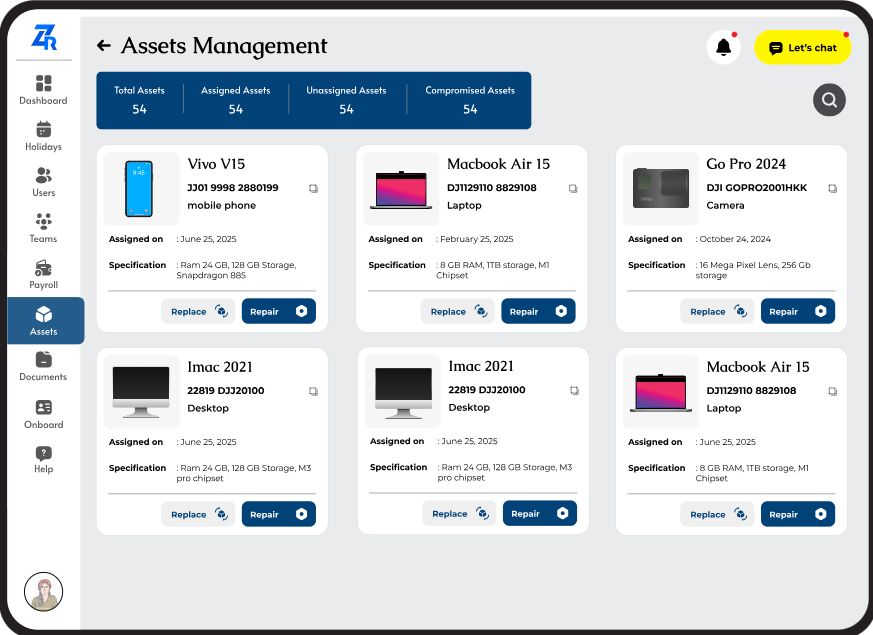Open the Vivo V15 phone image

pos(141,189)
